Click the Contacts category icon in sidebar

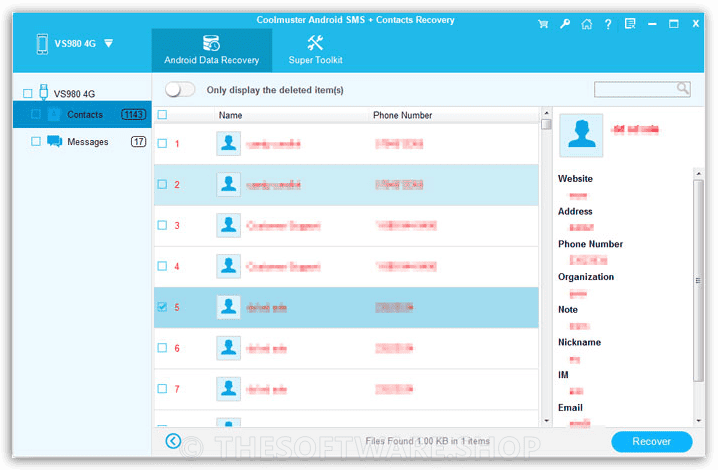click(x=54, y=114)
